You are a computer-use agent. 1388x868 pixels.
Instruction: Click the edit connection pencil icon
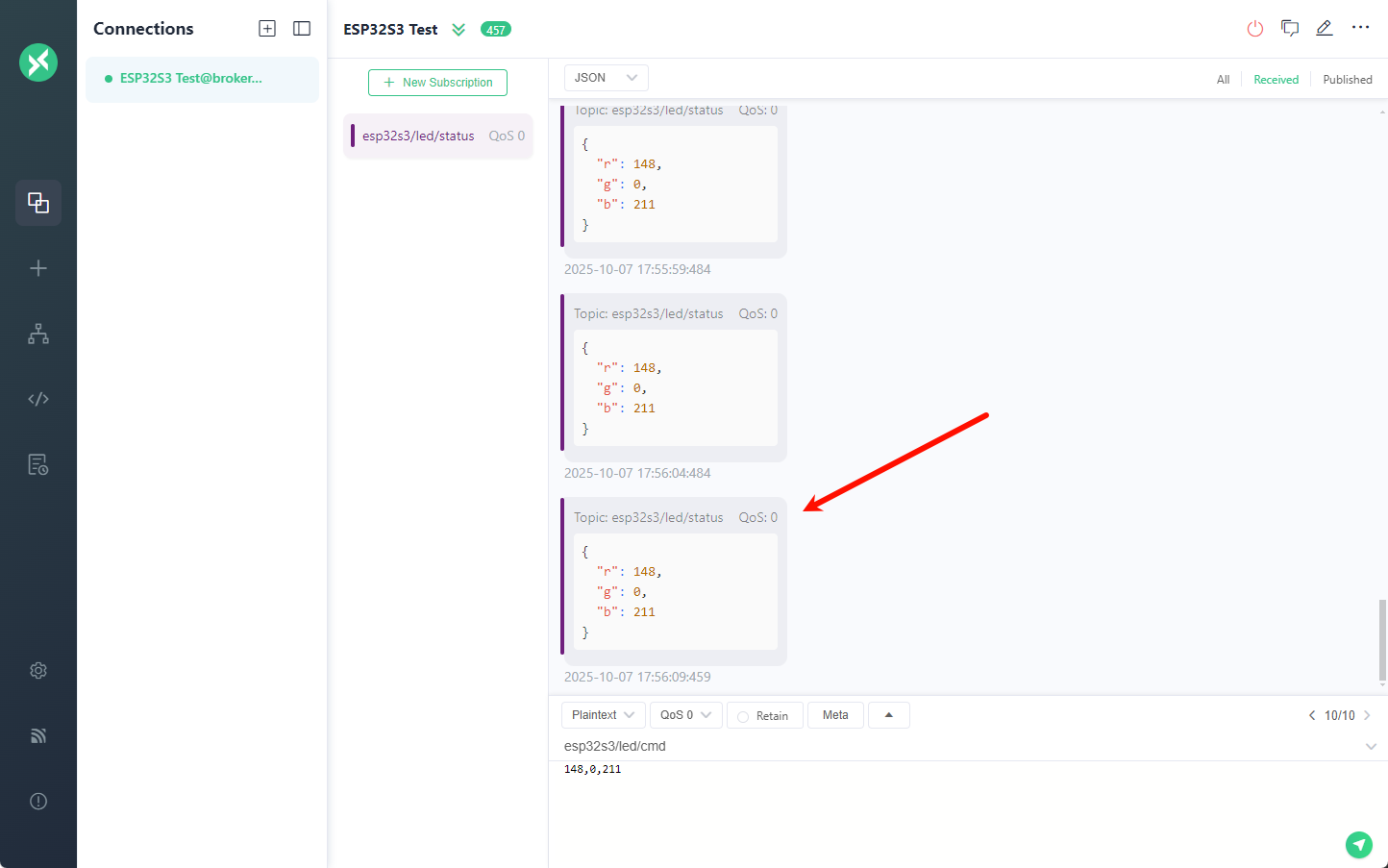click(1325, 29)
